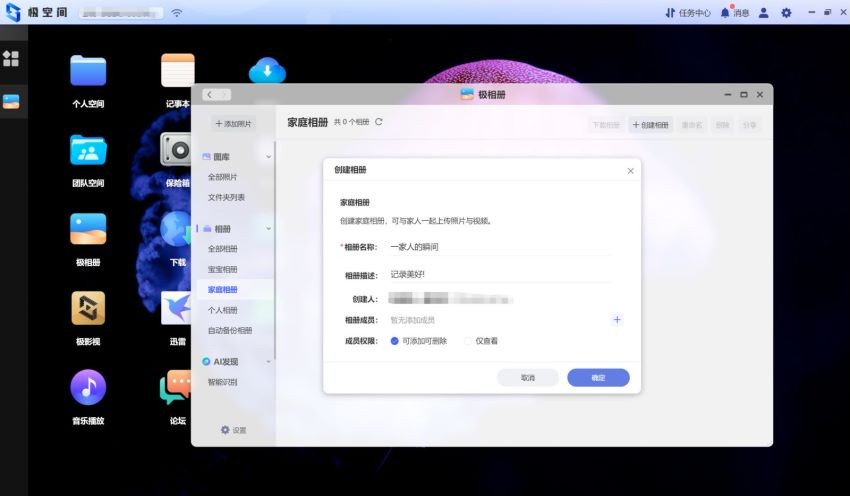The image size is (850, 496).
Task: Collapse the 相册 section chevron
Action: 268,229
